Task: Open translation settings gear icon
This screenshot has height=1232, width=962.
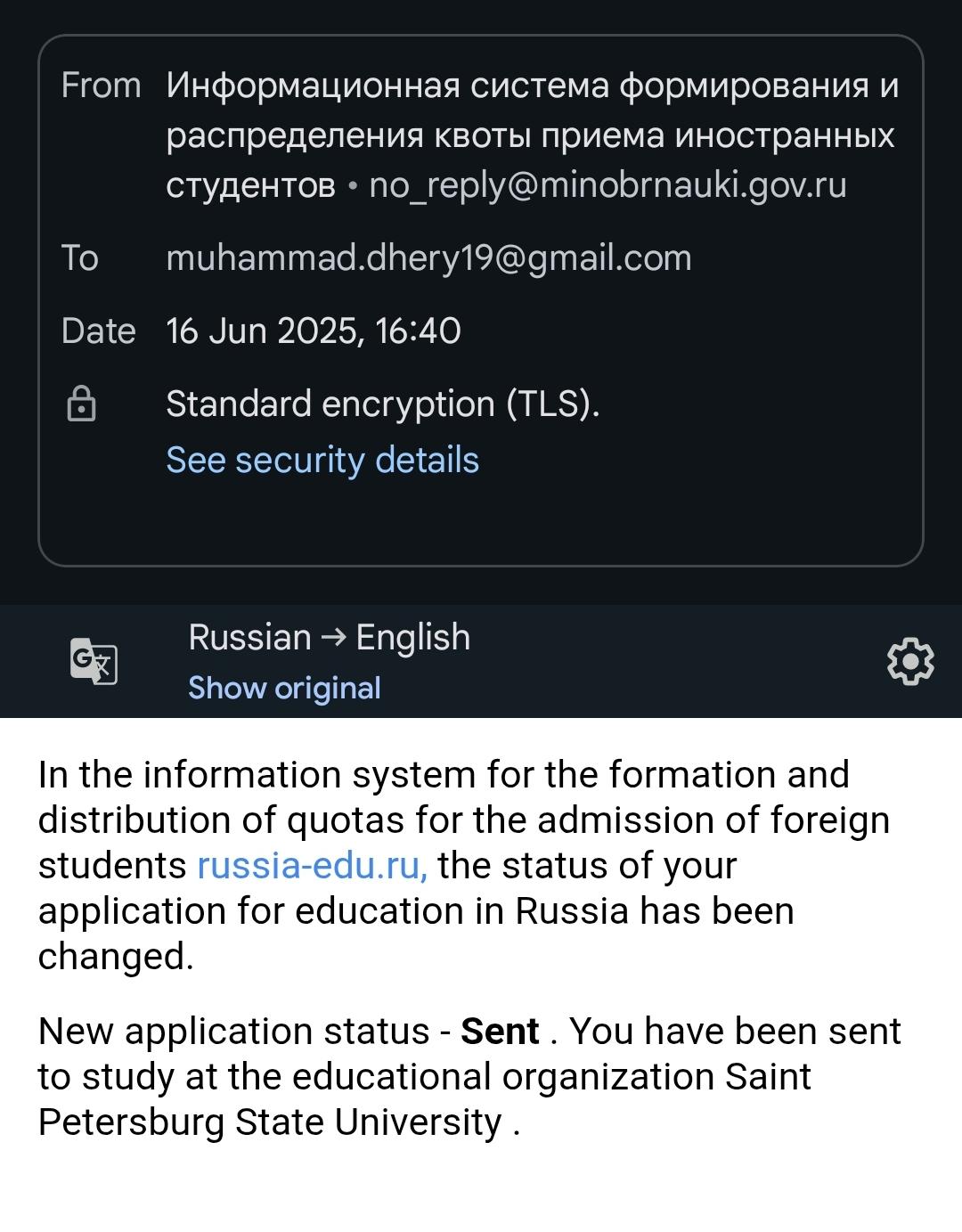Action: click(x=909, y=661)
